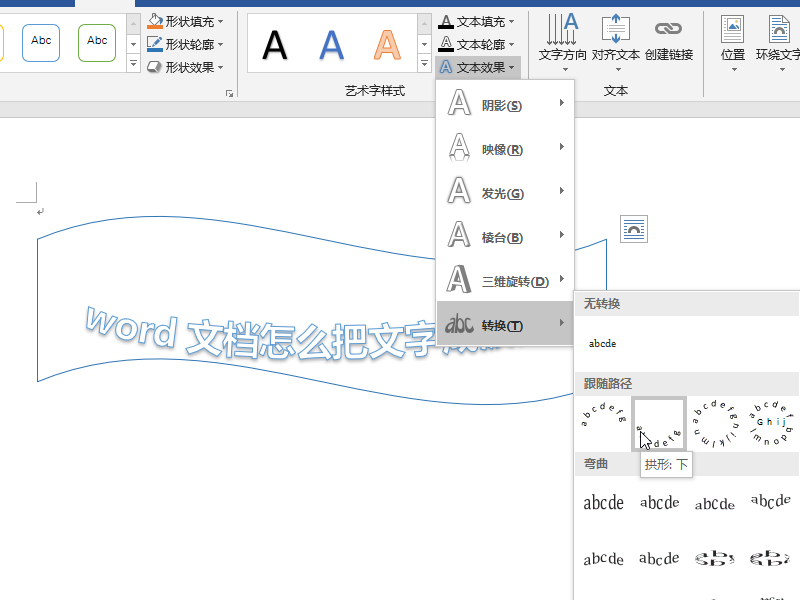Screen dimensions: 800x600
Task: Apply the 拱形: 下 arch-down path effect
Action: pos(659,423)
